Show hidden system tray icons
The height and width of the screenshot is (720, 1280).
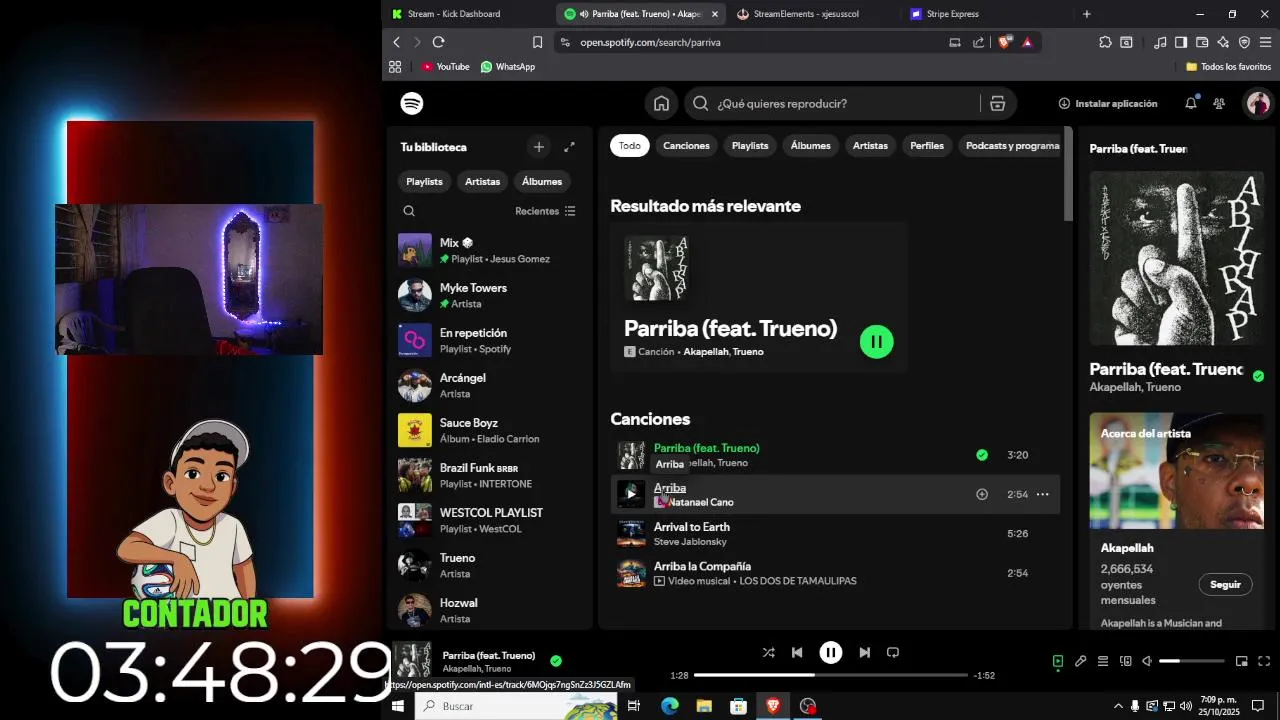pyautogui.click(x=1118, y=706)
